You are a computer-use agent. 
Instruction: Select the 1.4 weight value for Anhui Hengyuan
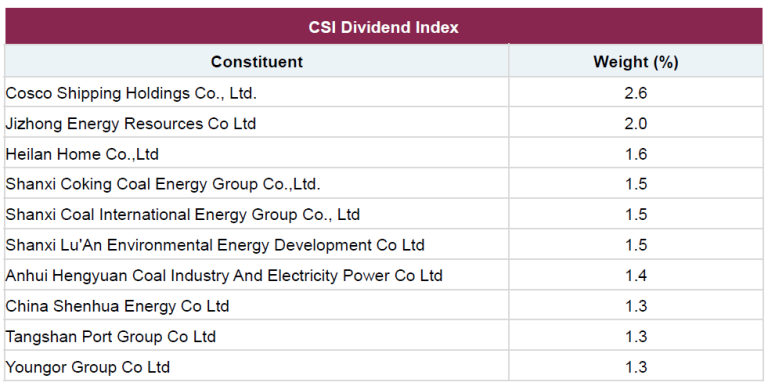pos(636,275)
